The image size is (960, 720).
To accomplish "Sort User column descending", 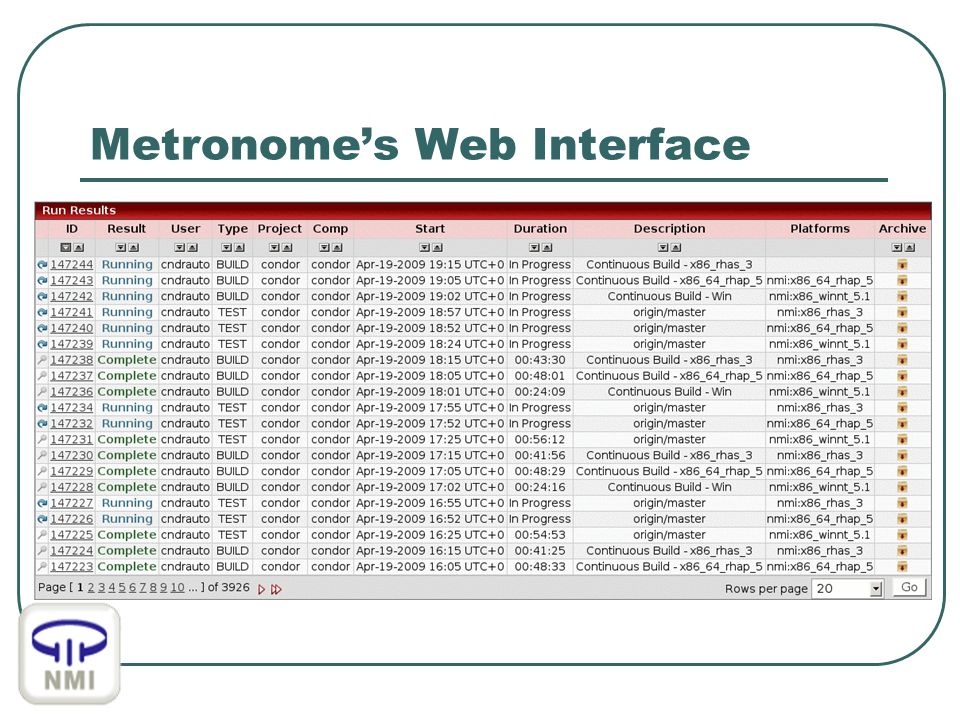I will coord(179,248).
